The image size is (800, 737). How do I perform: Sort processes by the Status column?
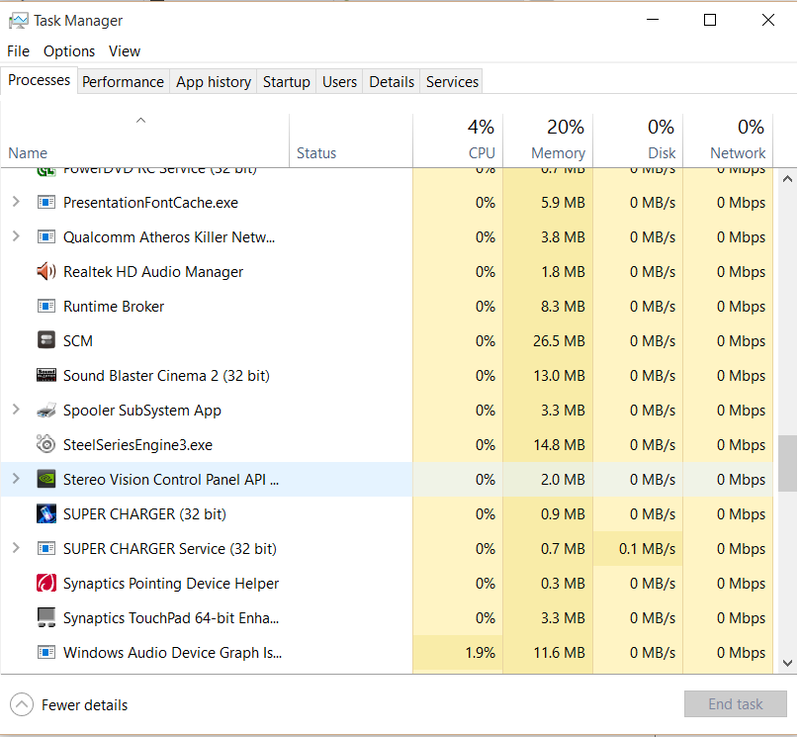click(x=351, y=140)
